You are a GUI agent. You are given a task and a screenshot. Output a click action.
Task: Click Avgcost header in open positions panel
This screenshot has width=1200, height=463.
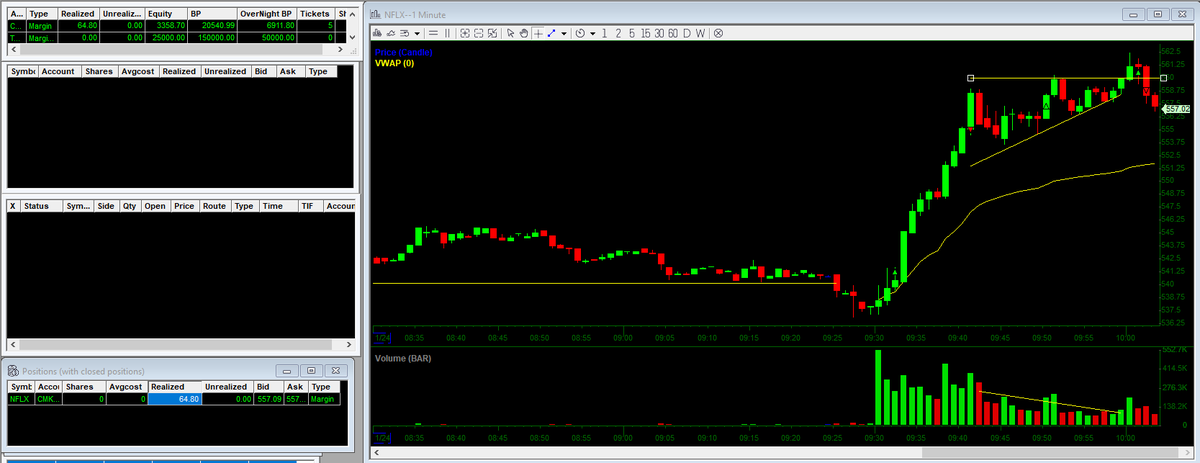138,72
